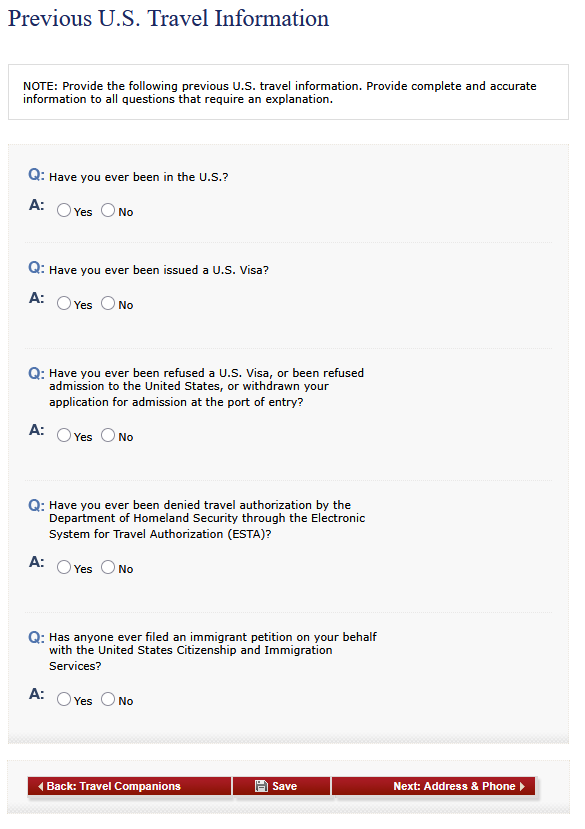Image resolution: width=585 pixels, height=829 pixels.
Task: Select No for been in the U.S.
Action: point(108,210)
